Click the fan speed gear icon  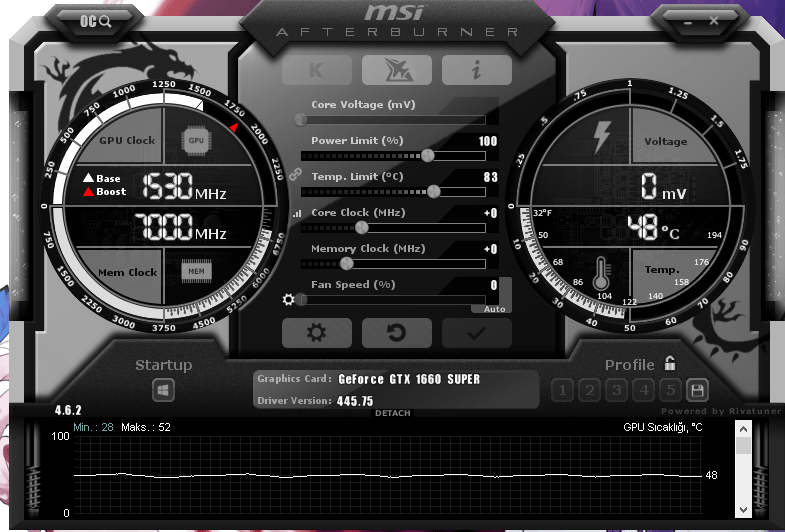(x=288, y=299)
